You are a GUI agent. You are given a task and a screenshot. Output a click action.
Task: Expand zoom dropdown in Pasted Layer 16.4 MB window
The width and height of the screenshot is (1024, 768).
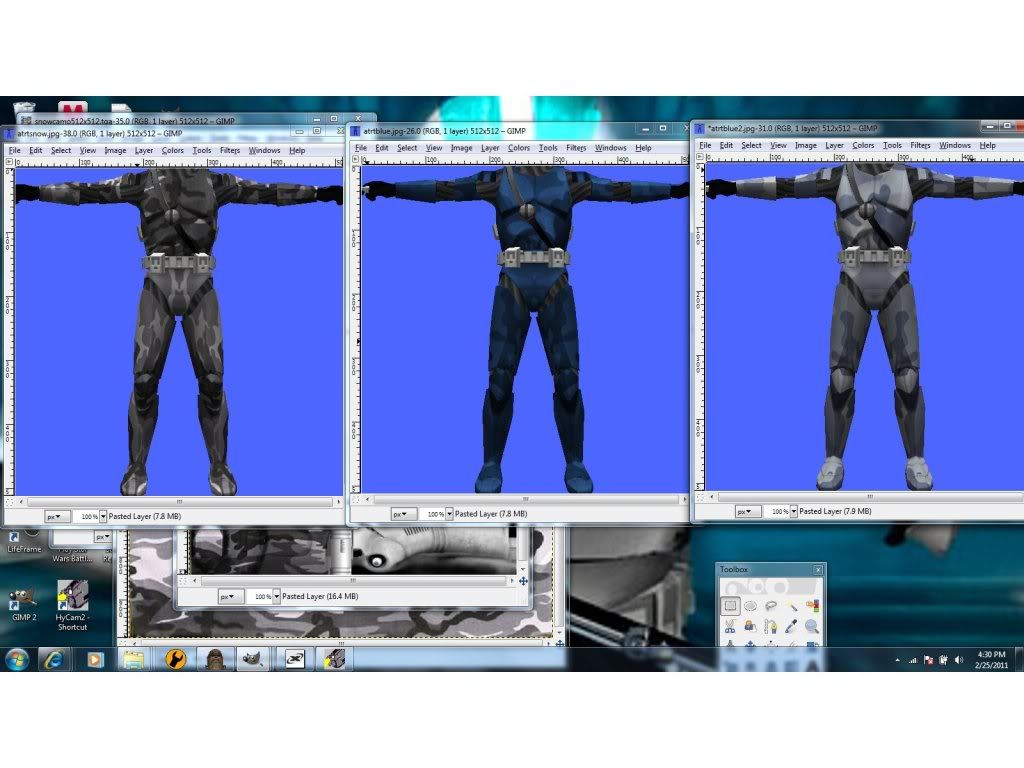277,596
